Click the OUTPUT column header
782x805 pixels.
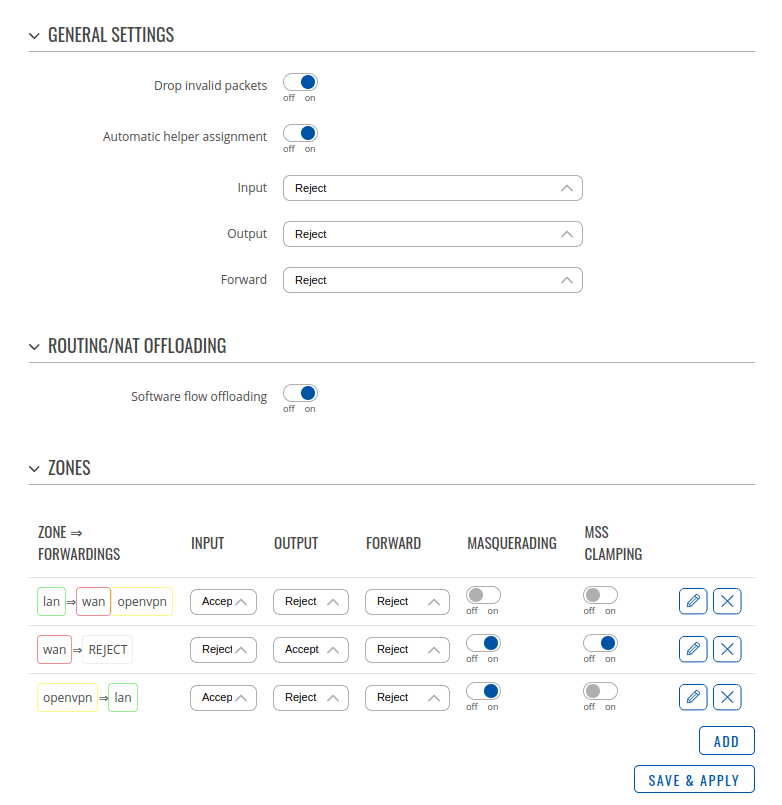(296, 543)
